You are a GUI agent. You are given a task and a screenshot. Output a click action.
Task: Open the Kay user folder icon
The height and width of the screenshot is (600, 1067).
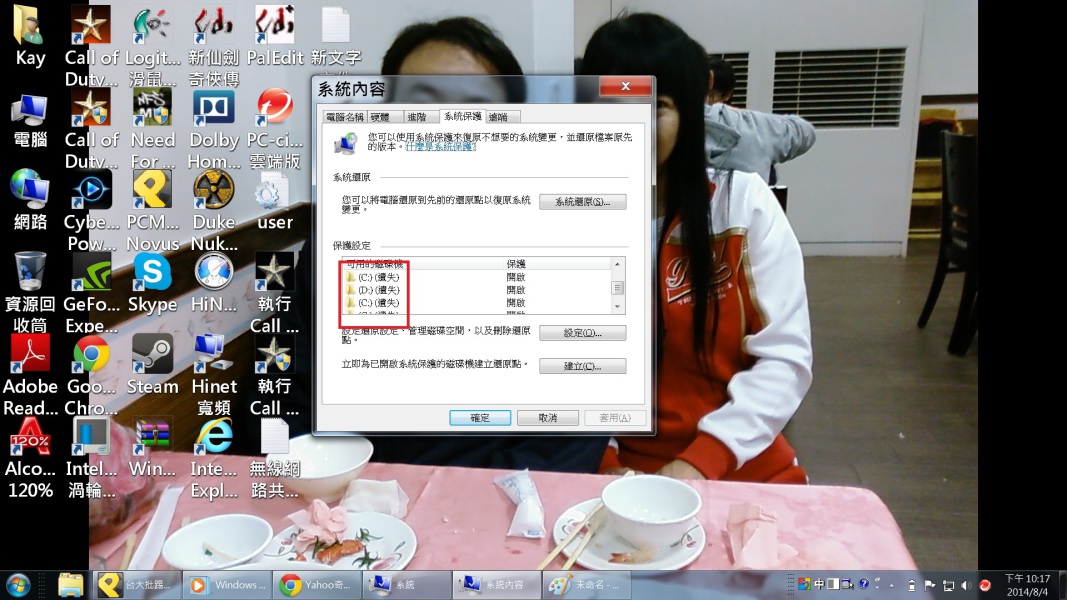[30, 35]
